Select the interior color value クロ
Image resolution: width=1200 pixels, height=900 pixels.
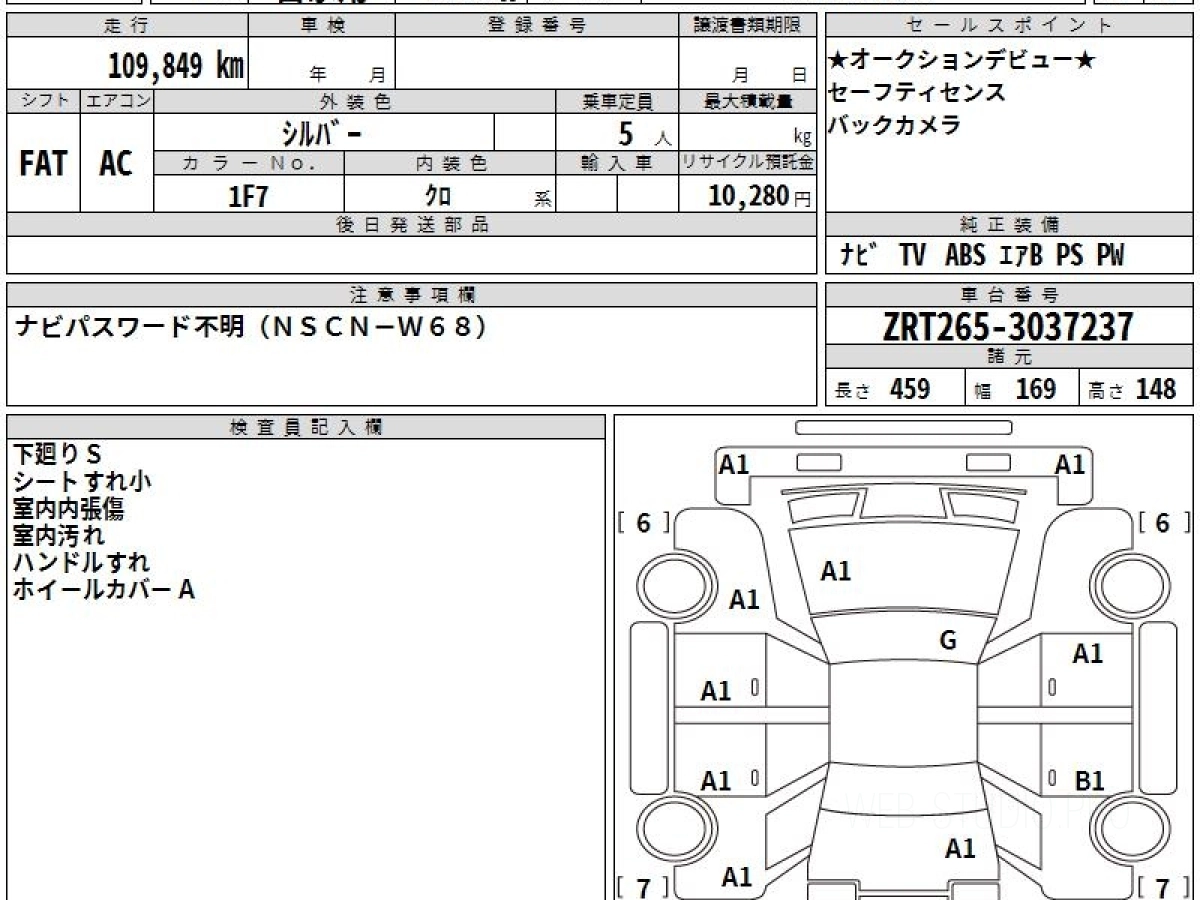pos(437,196)
